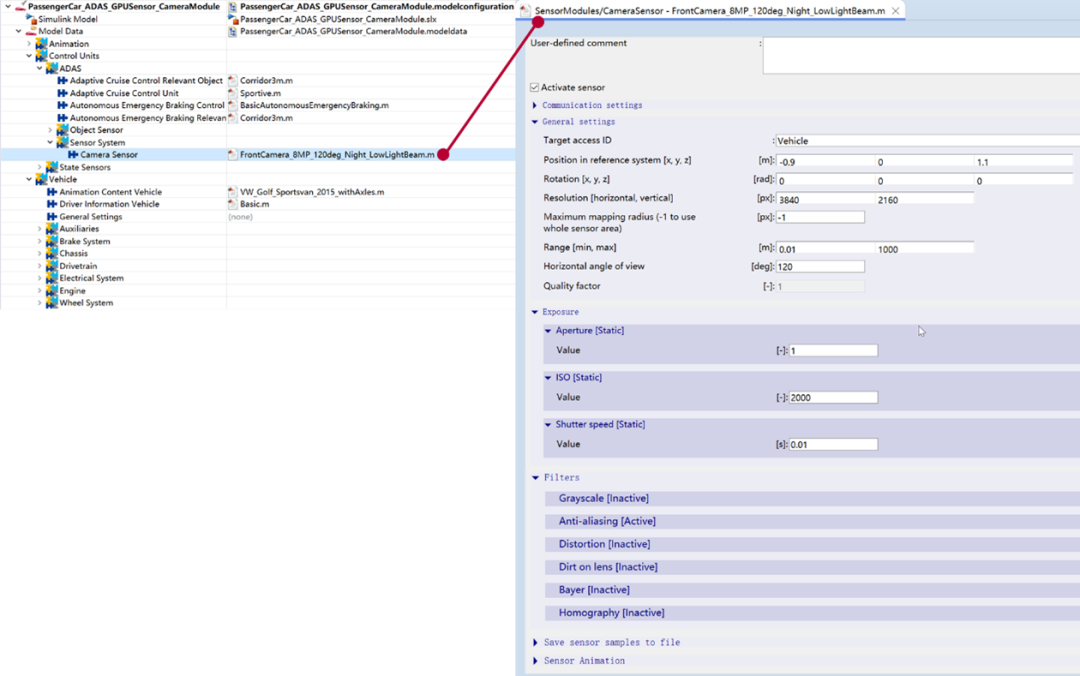Expand the Chassis tree node

(x=40, y=254)
